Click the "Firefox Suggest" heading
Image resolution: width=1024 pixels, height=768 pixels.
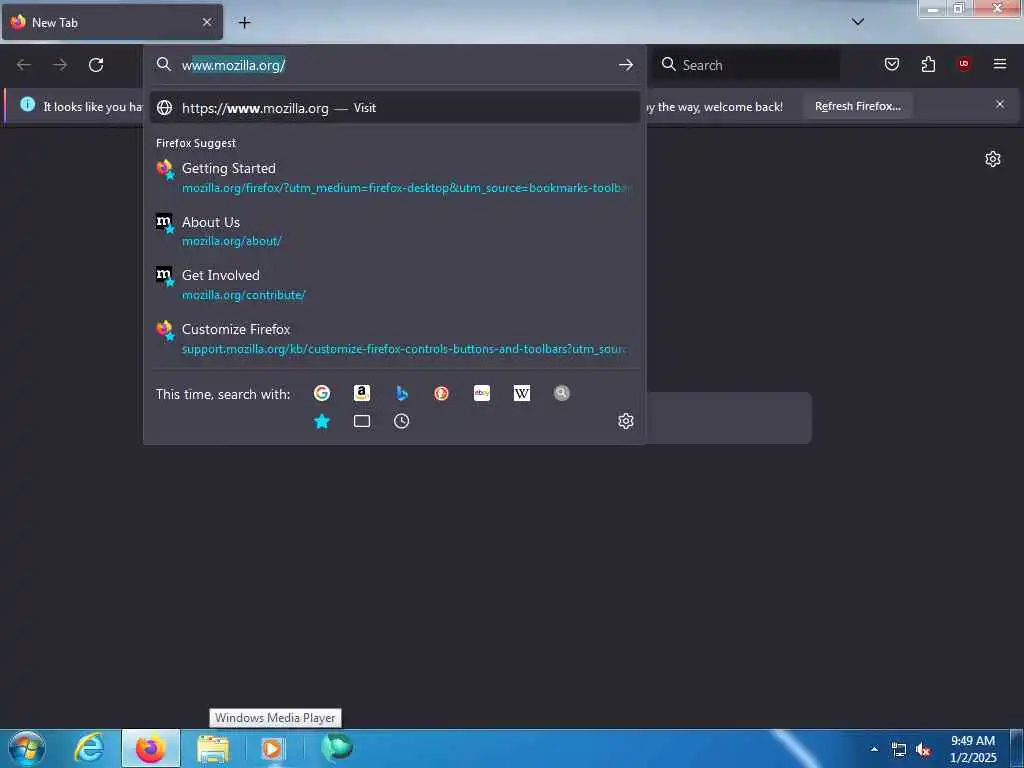[196, 143]
